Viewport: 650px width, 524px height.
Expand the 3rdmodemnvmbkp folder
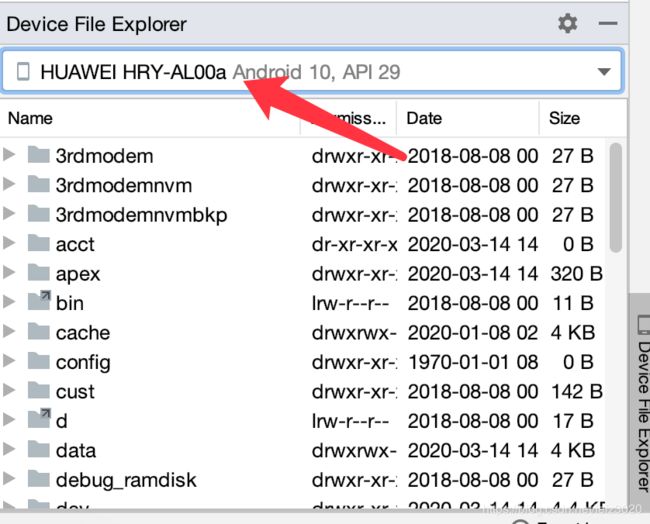pyautogui.click(x=9, y=213)
